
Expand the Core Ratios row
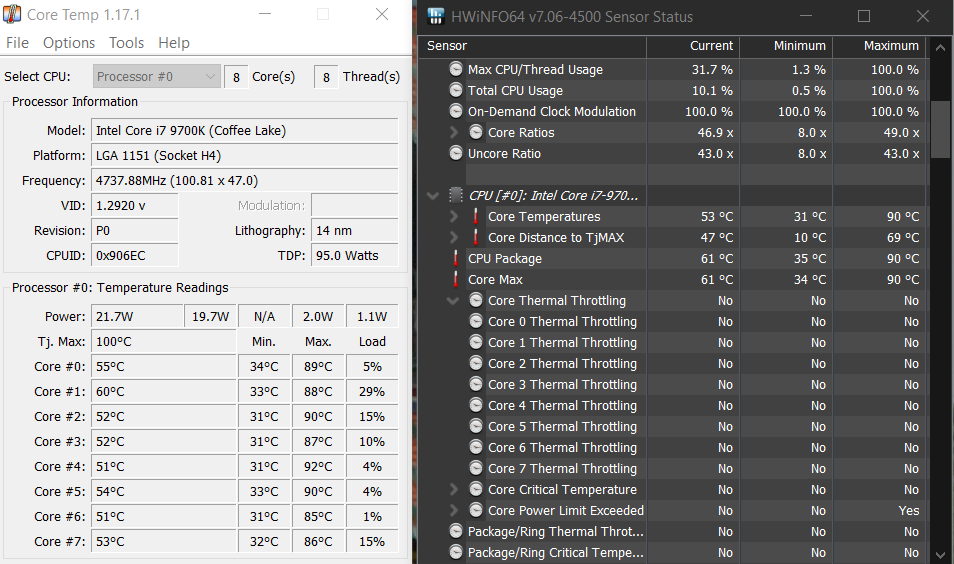(453, 132)
